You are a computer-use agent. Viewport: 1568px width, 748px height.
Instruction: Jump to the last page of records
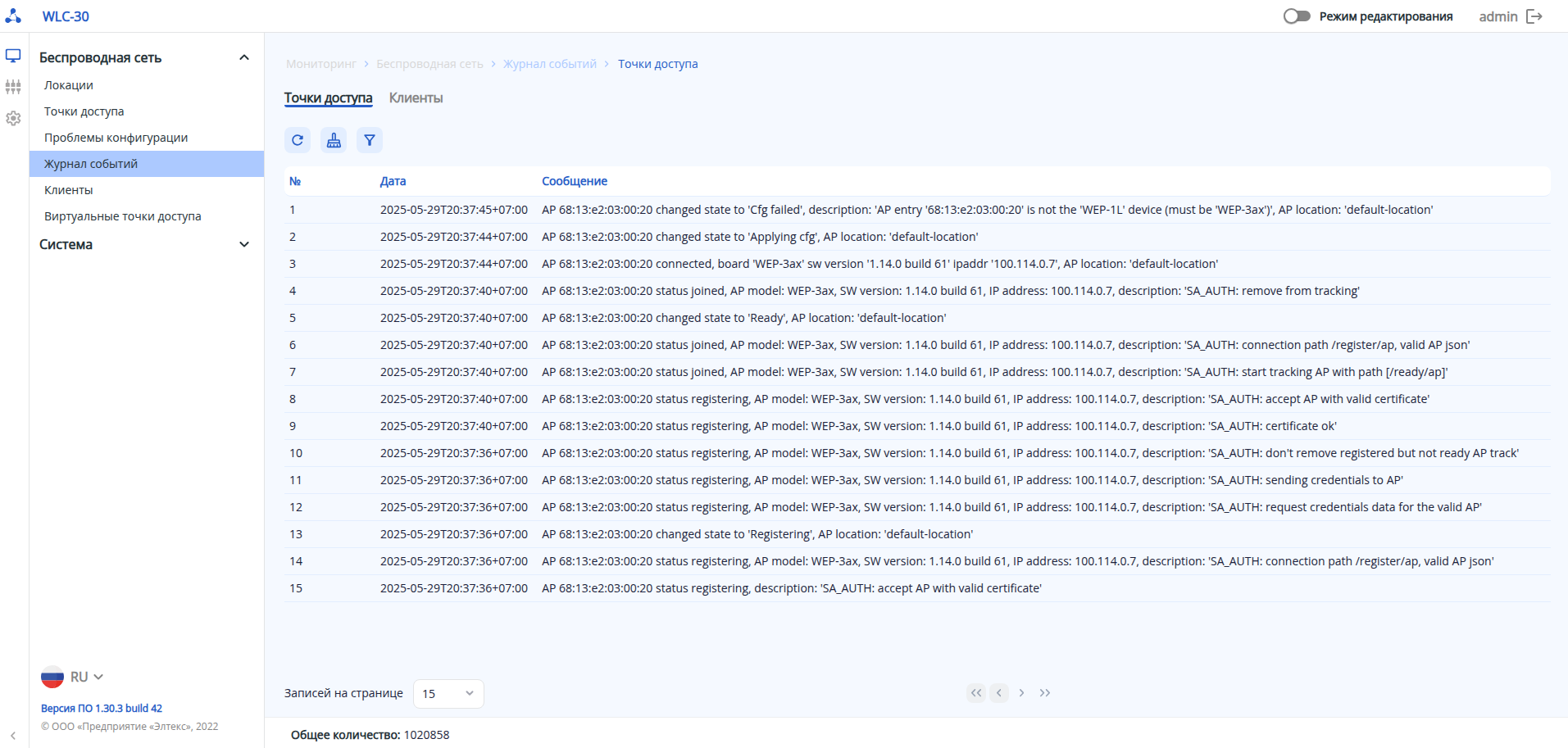coord(1045,693)
